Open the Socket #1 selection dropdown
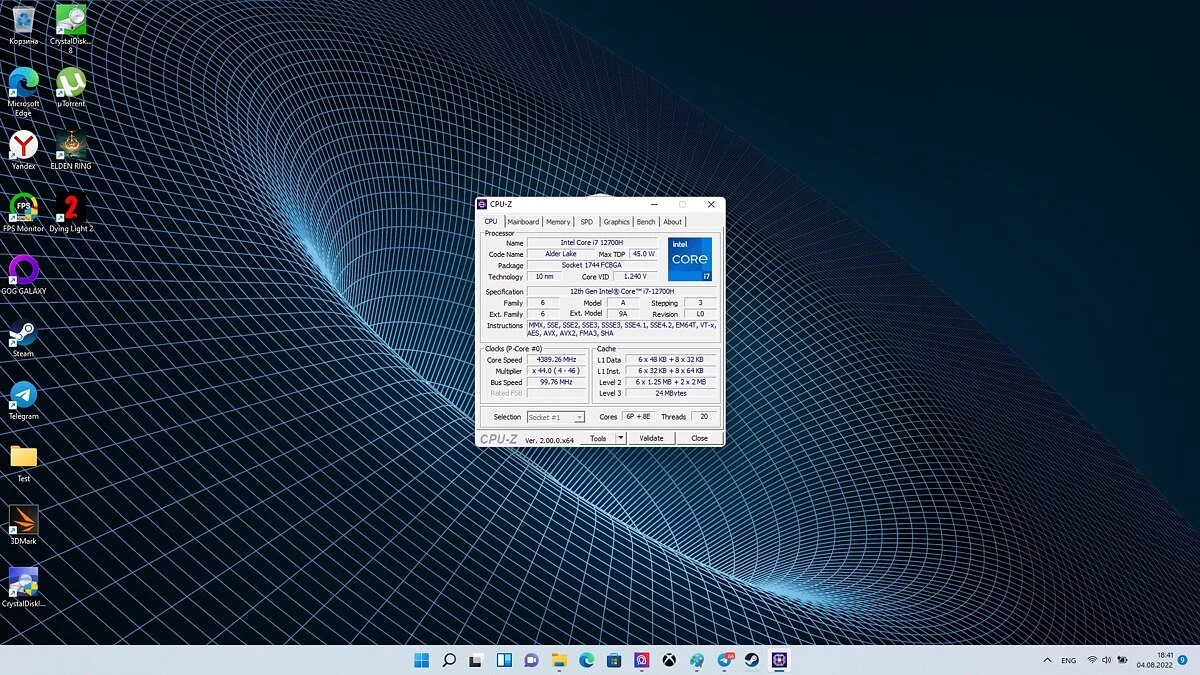 [x=555, y=417]
